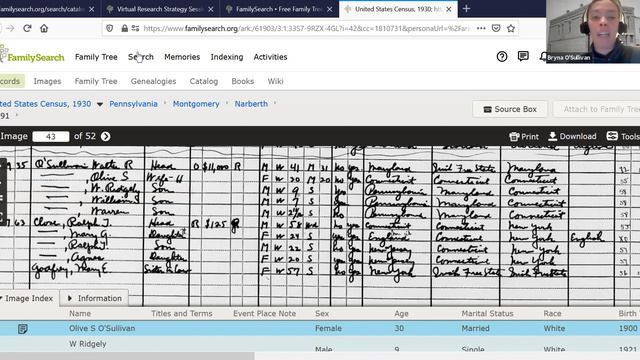This screenshot has width=640, height=360.
Task: Bookmark this page with the star icon
Action: tap(511, 28)
